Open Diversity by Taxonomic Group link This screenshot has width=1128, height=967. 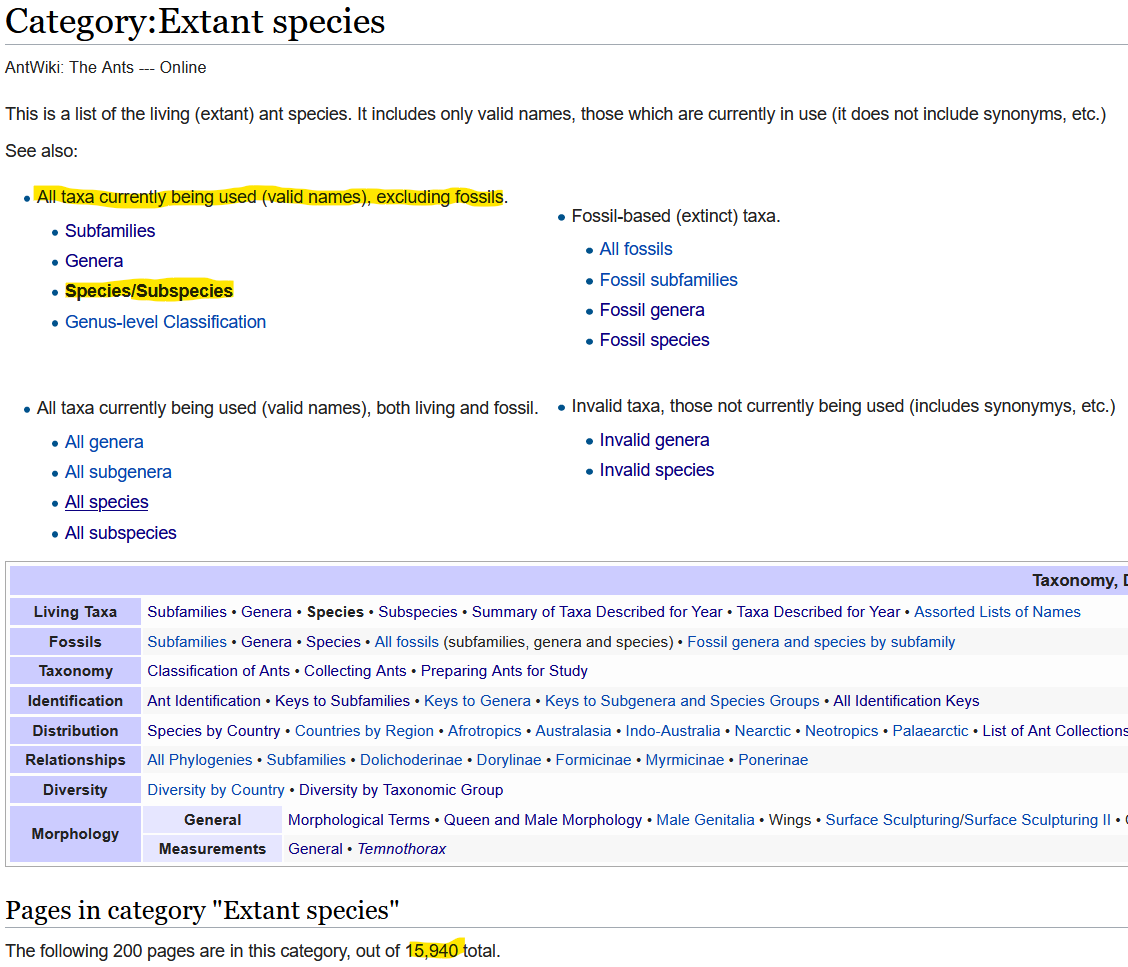(x=401, y=790)
